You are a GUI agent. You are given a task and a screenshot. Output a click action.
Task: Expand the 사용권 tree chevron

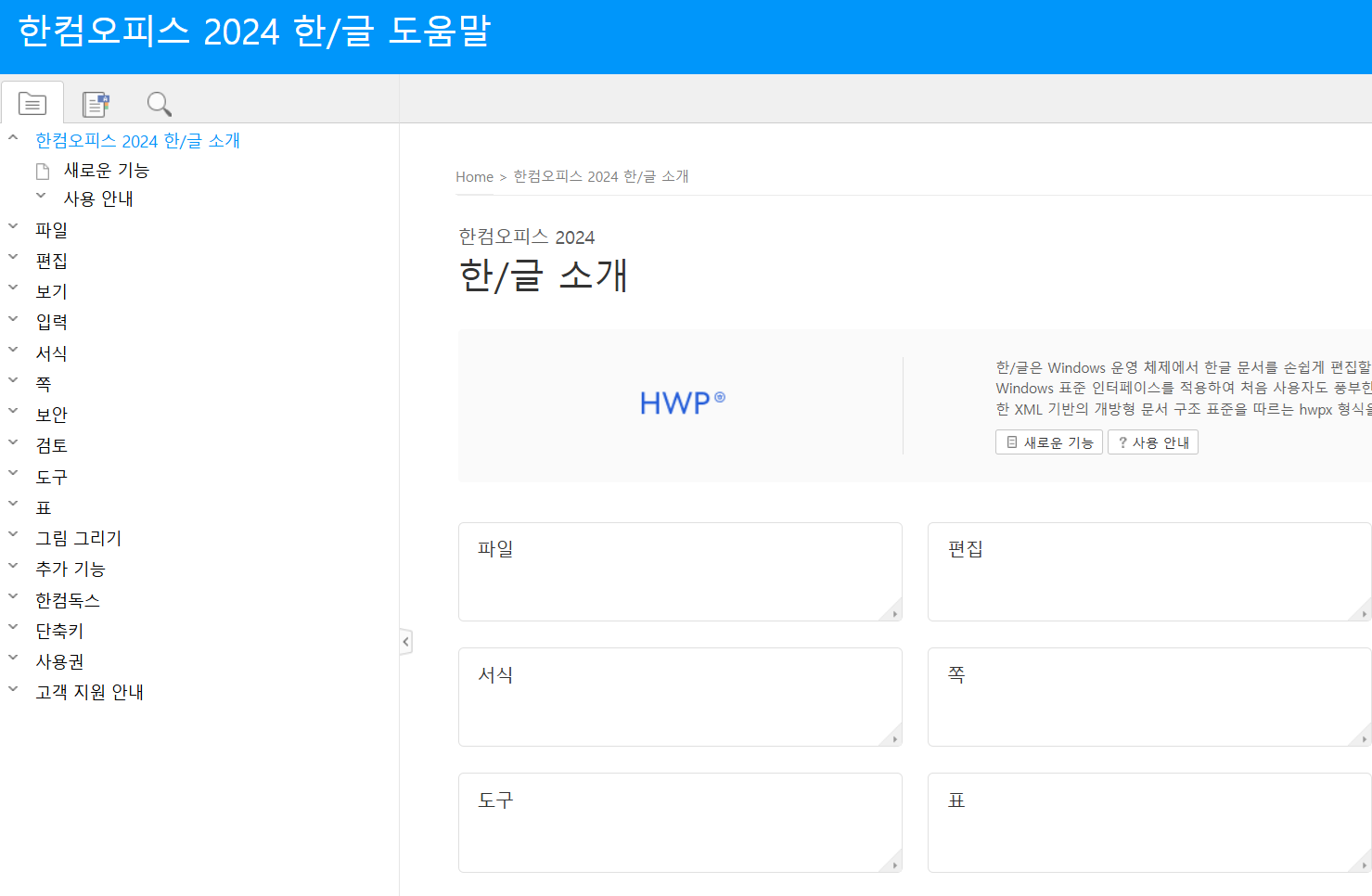(13, 658)
